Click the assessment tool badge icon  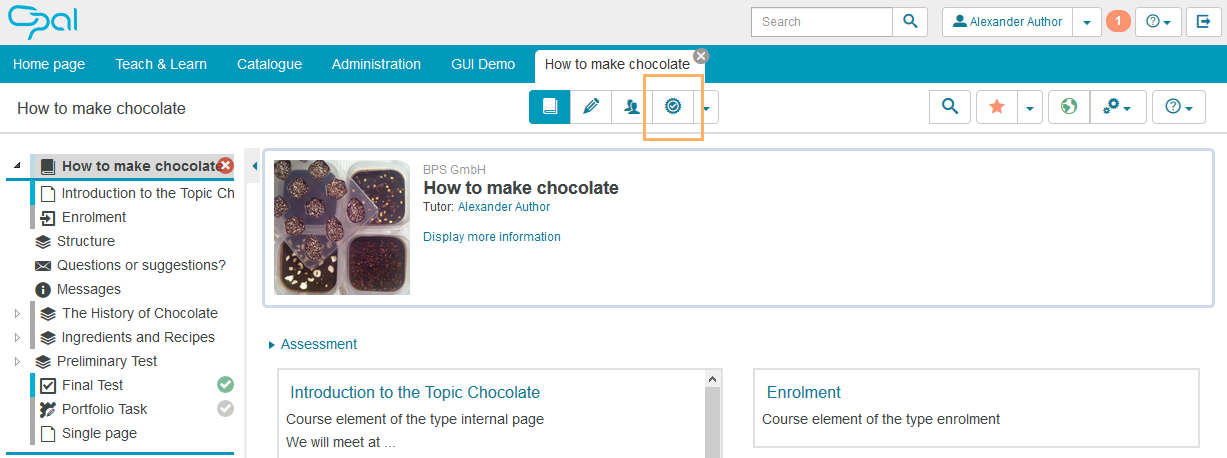point(673,107)
